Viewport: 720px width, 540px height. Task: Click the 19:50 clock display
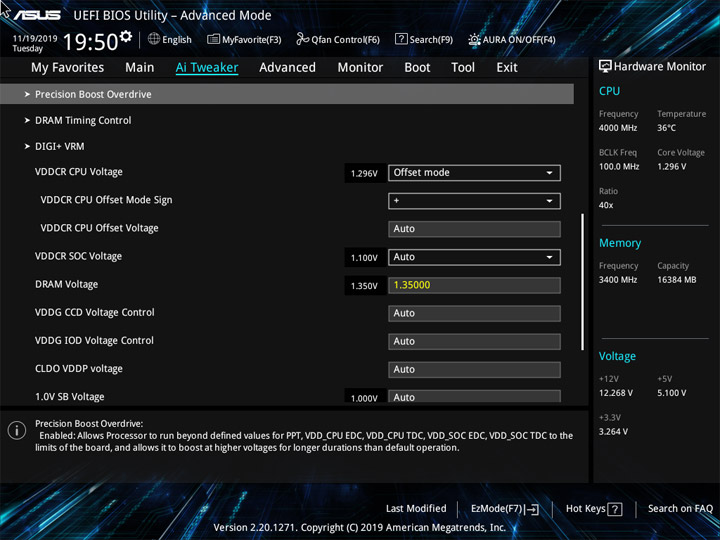(x=90, y=42)
